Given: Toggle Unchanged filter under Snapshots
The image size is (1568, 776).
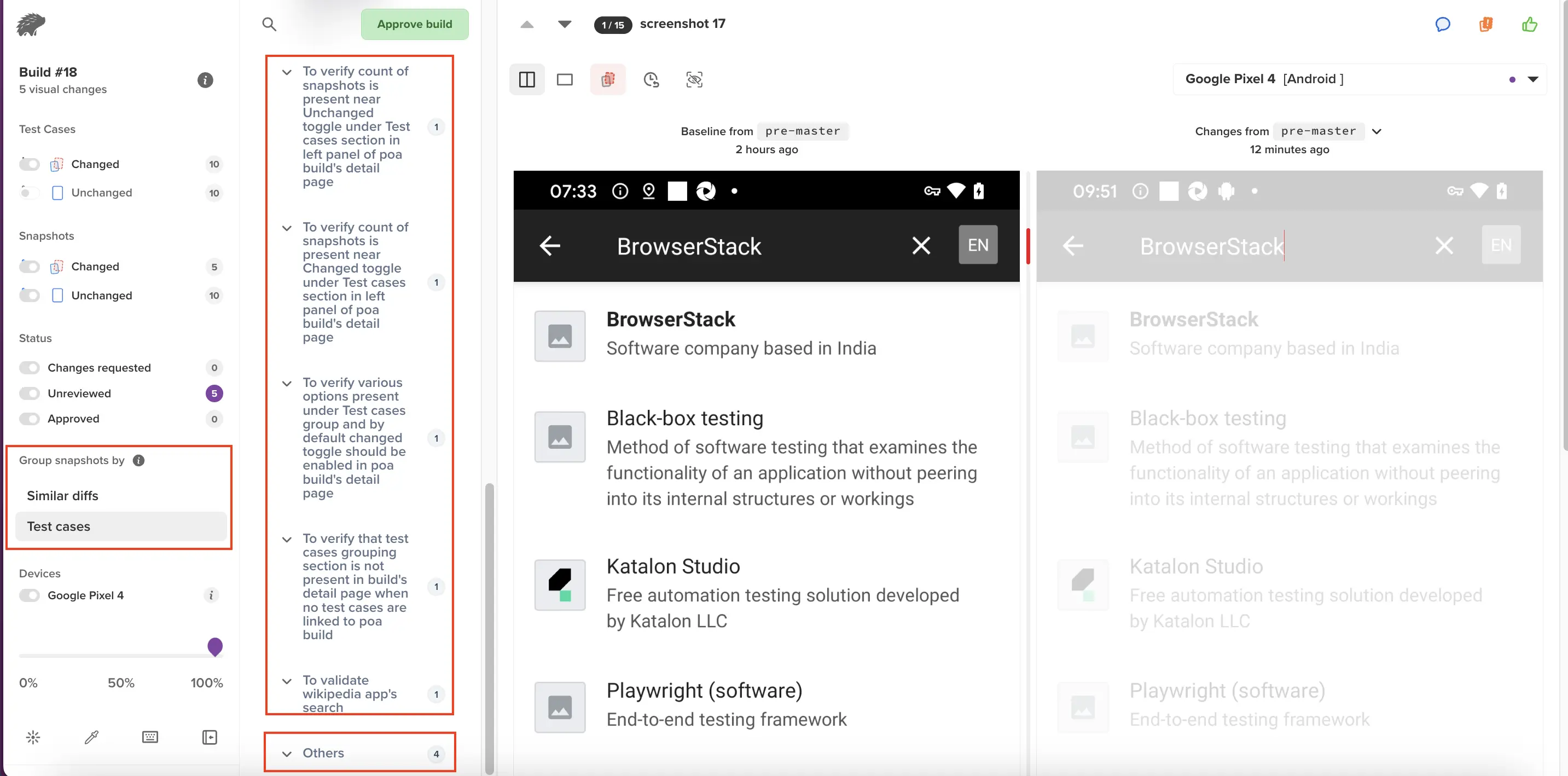Looking at the screenshot, I should (29, 295).
